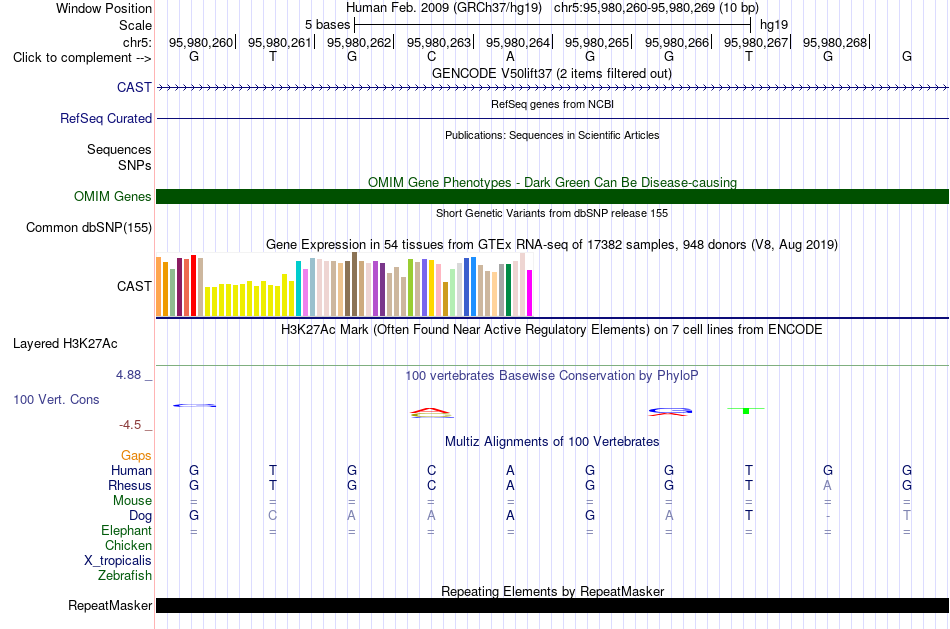Click the black CAST label beside GTEx chart

tap(135, 286)
